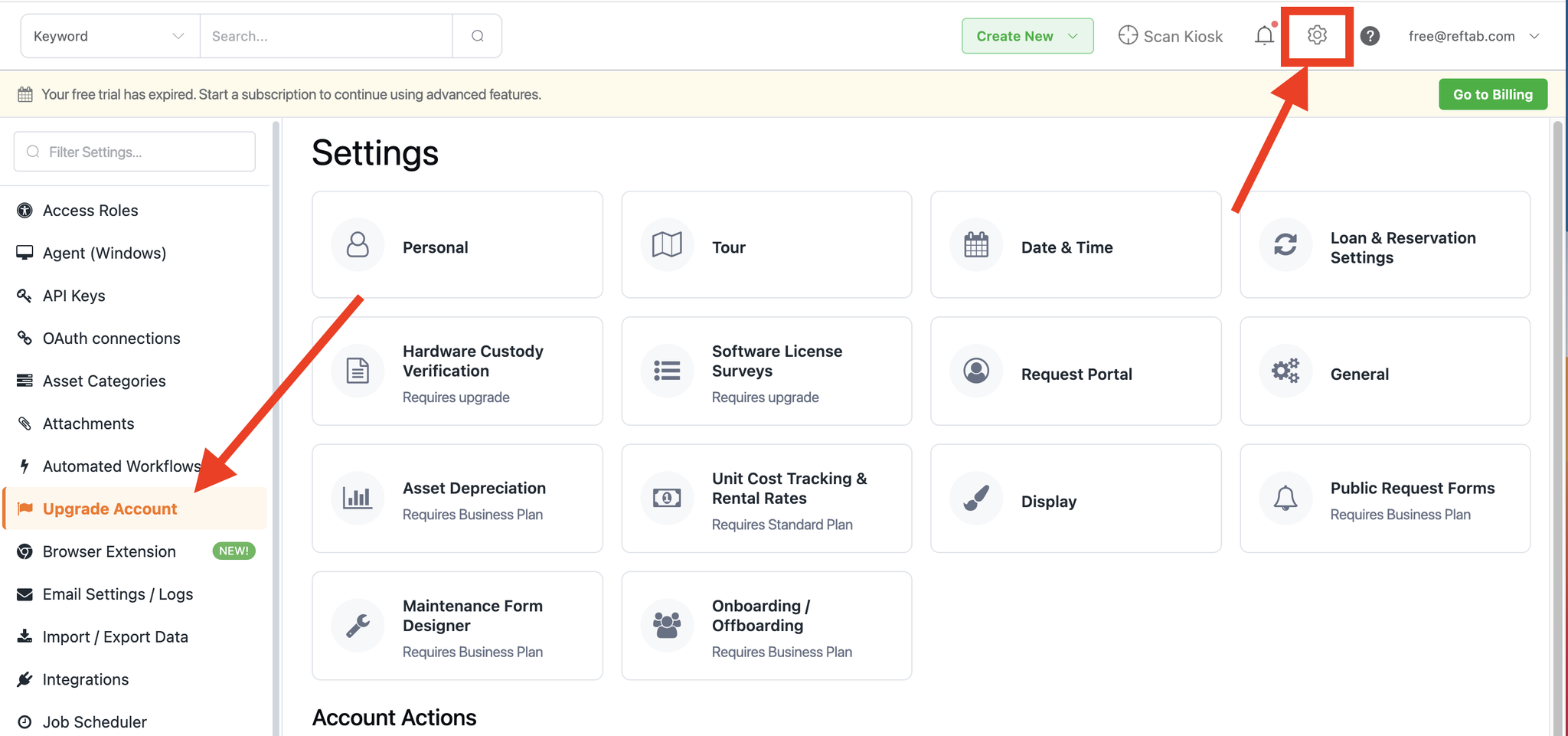Click the page vertical scrollbar

pos(1557,427)
